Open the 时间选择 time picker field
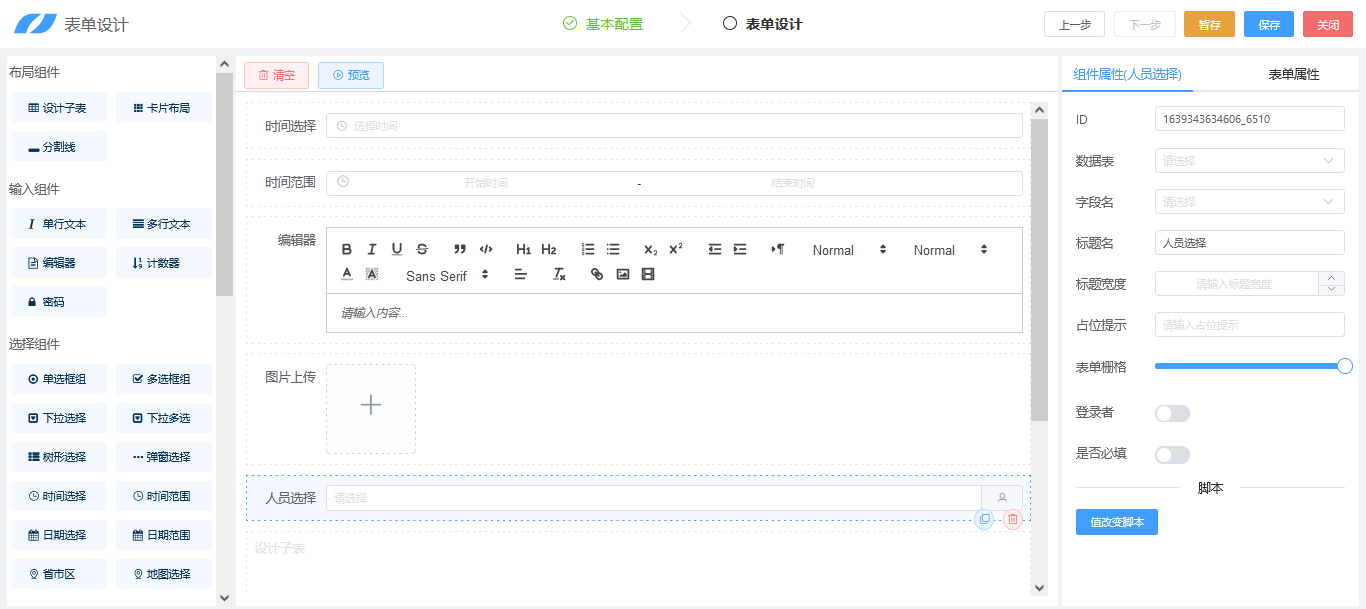Viewport: 1366px width, 609px height. pyautogui.click(x=674, y=126)
